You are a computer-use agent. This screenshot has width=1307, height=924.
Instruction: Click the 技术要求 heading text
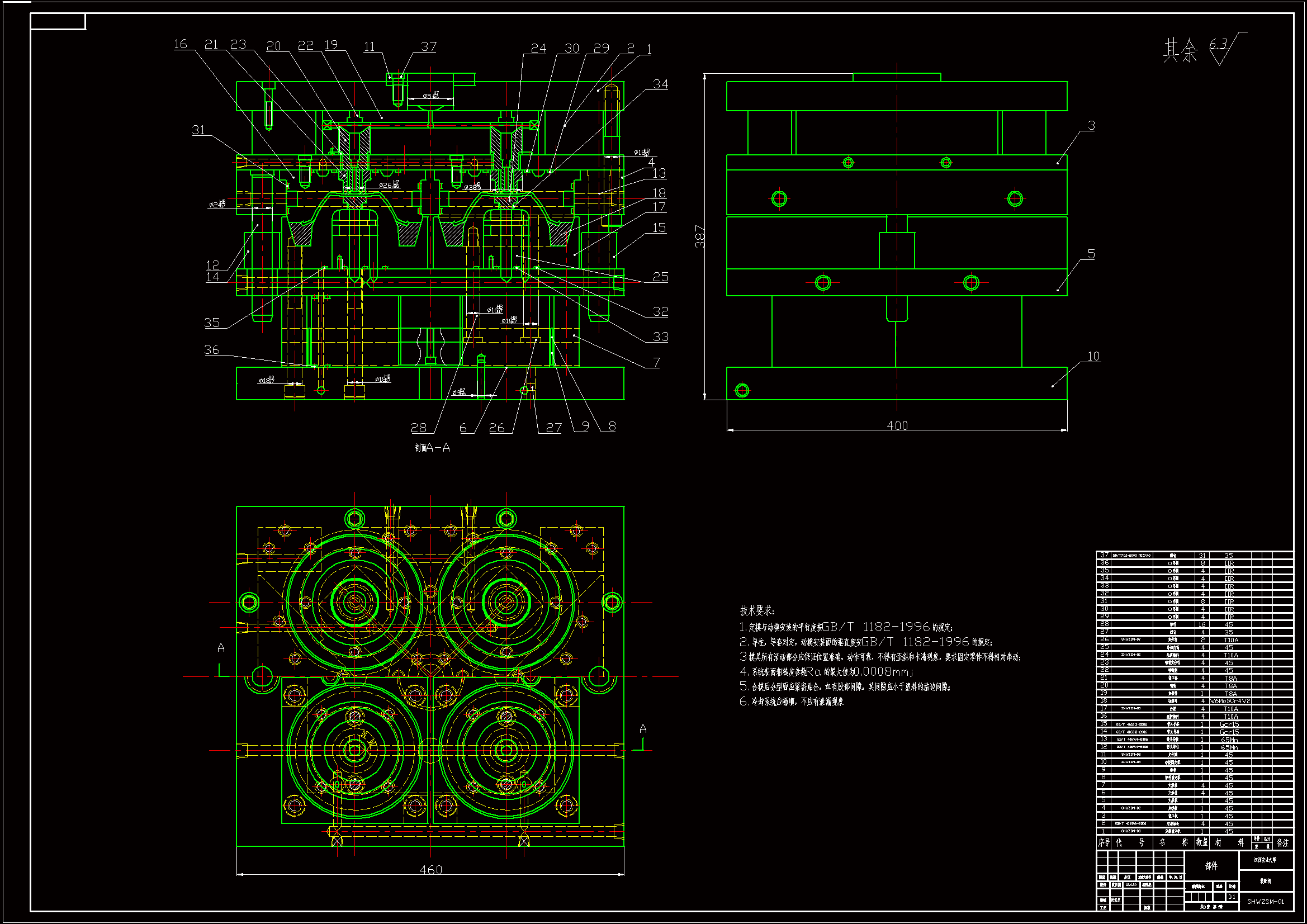click(x=756, y=610)
